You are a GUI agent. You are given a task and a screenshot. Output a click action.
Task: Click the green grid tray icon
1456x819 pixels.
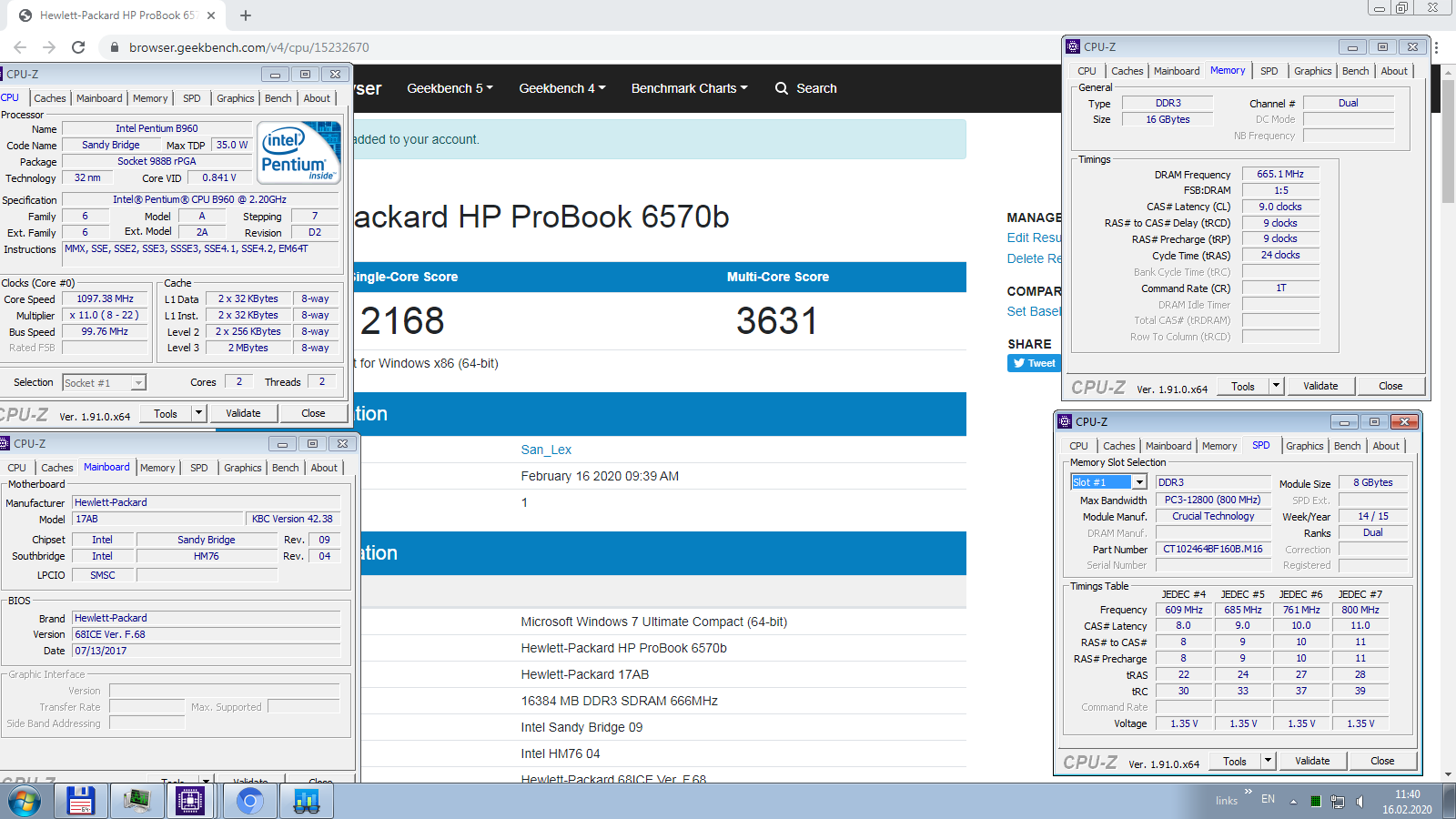tap(1315, 802)
